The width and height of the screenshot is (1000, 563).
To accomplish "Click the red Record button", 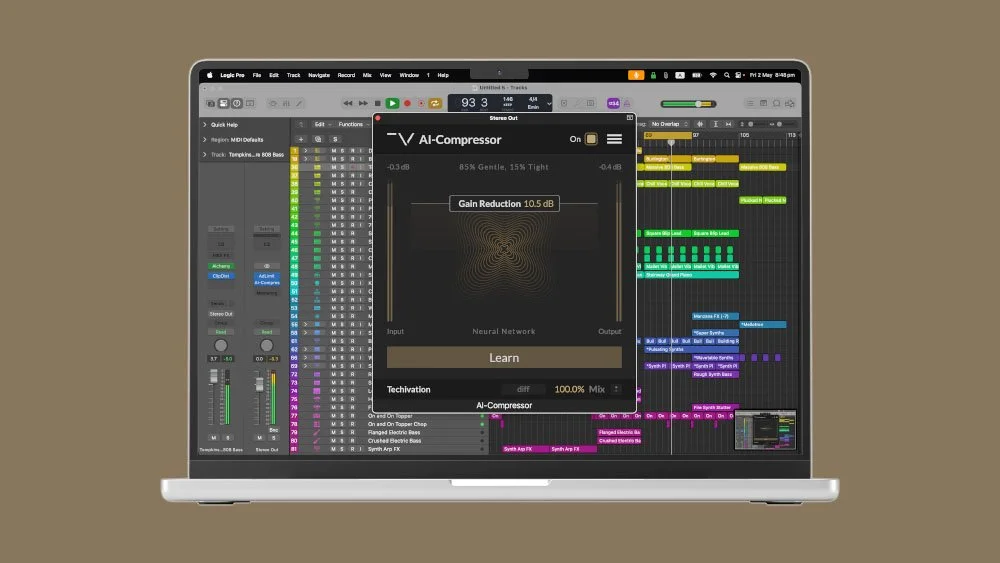I will (x=408, y=103).
